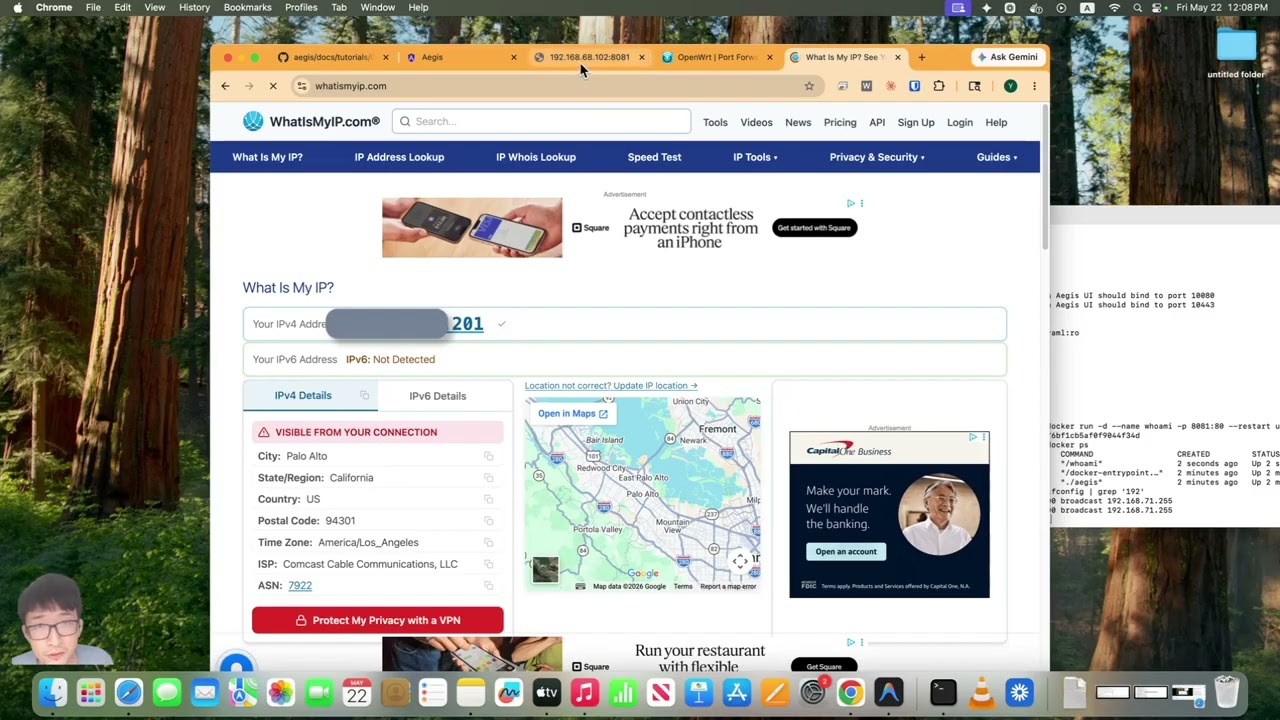Open the Tools link
Screen dimensions: 1280x720
click(x=715, y=122)
